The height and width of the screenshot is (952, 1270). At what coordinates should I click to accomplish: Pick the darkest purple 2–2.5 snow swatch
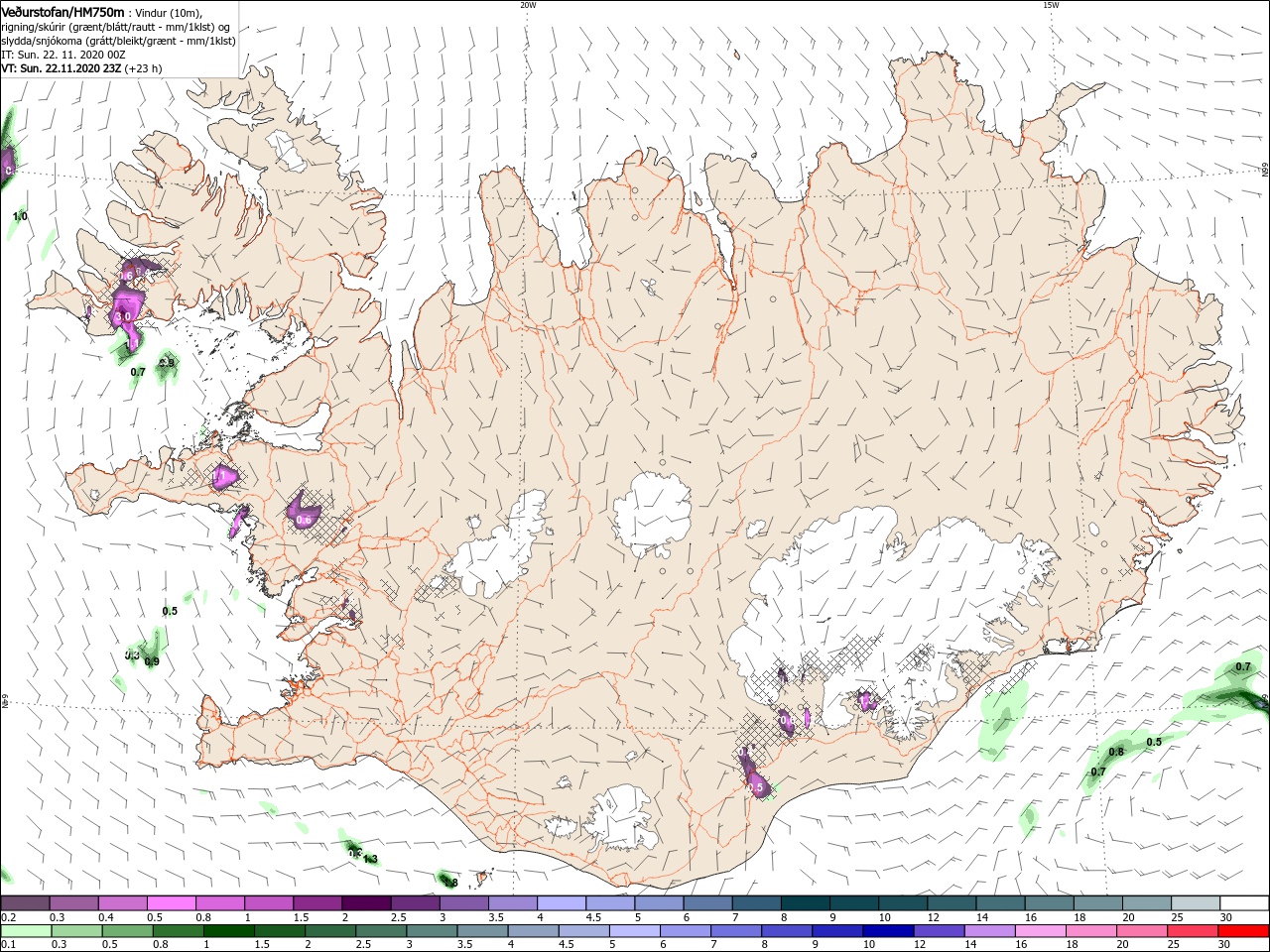tap(366, 903)
